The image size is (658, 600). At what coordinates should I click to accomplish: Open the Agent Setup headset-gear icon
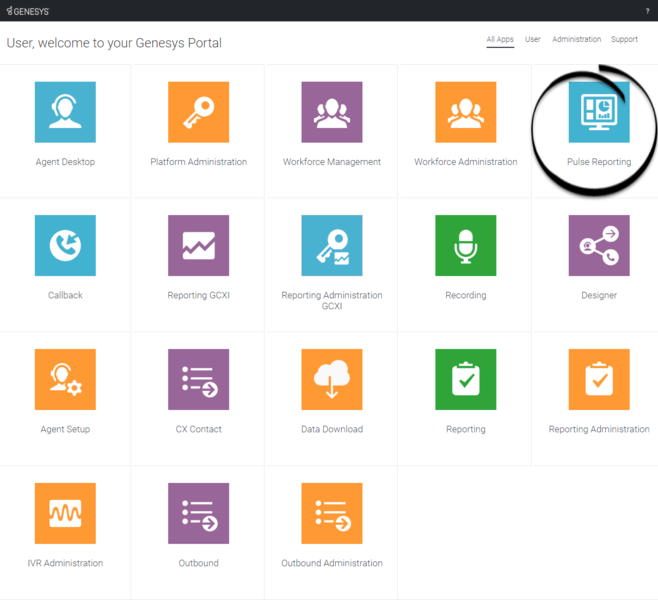(x=65, y=379)
